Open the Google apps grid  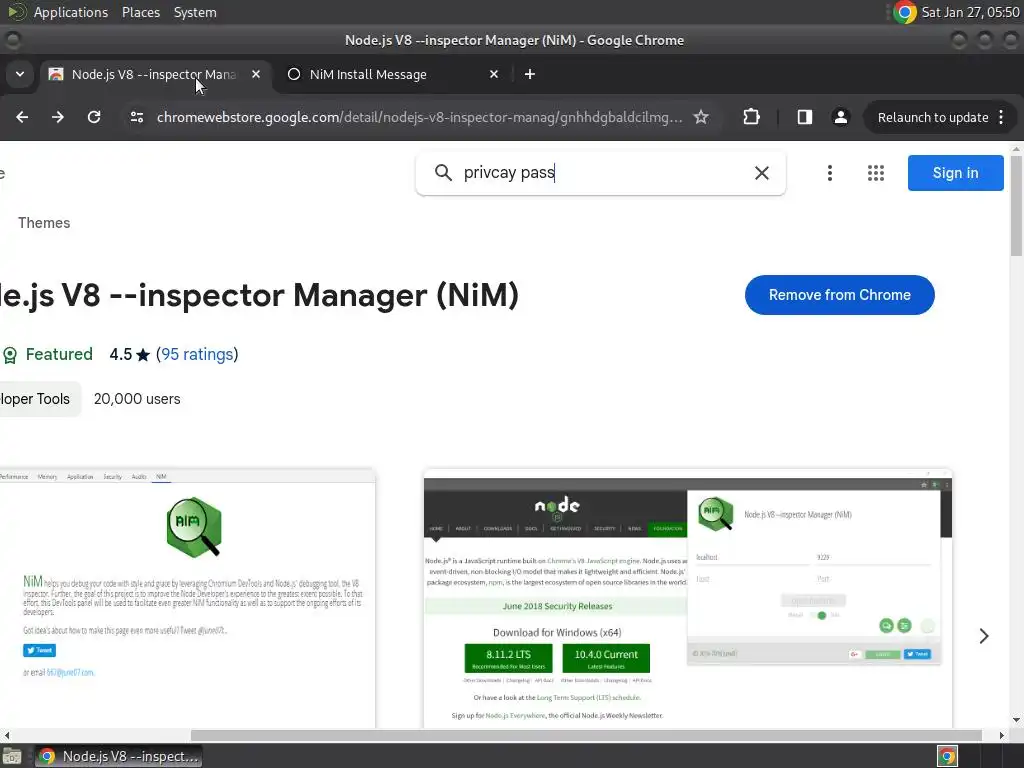(875, 172)
